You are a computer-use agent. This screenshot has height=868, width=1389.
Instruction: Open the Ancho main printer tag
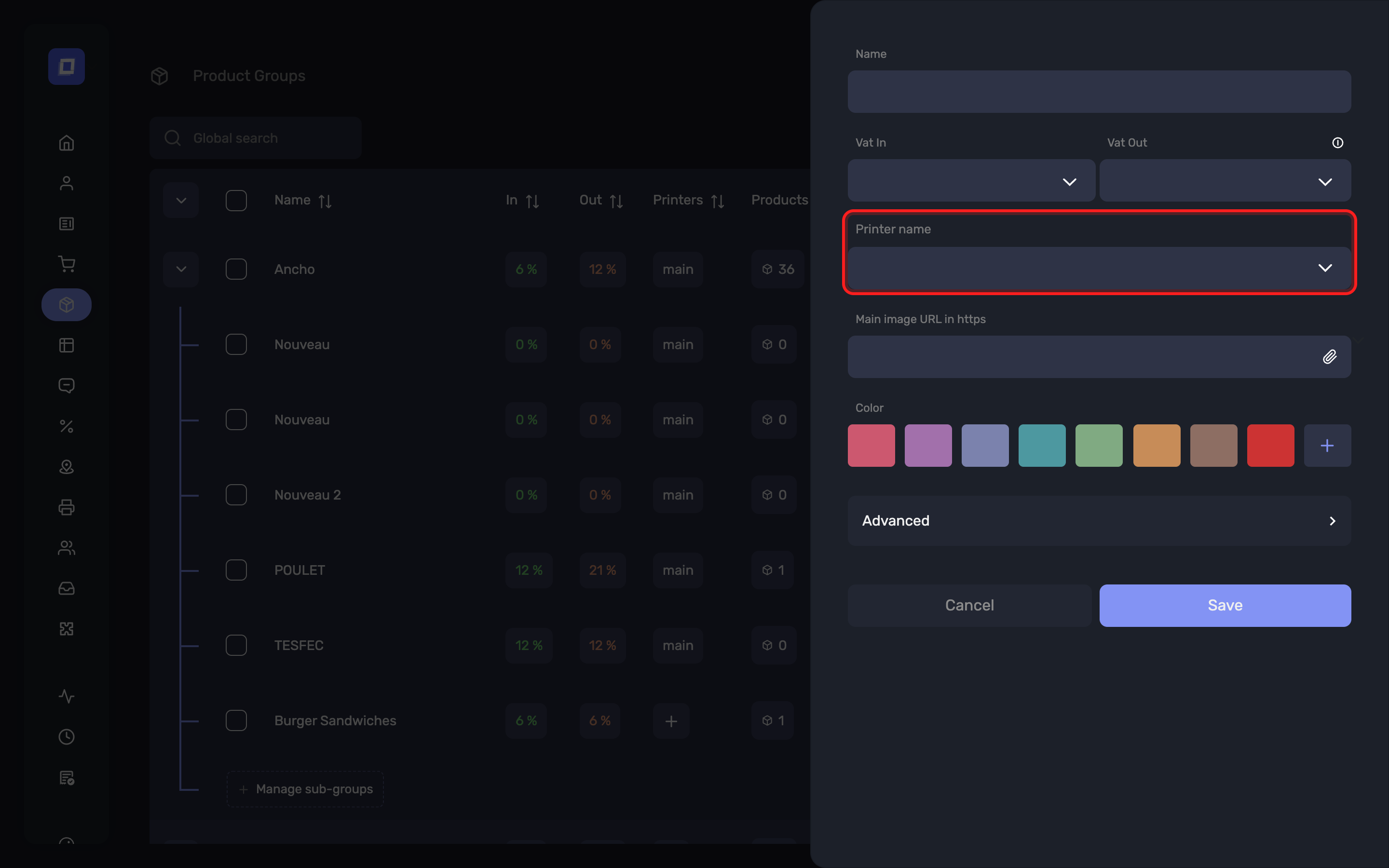(678, 269)
